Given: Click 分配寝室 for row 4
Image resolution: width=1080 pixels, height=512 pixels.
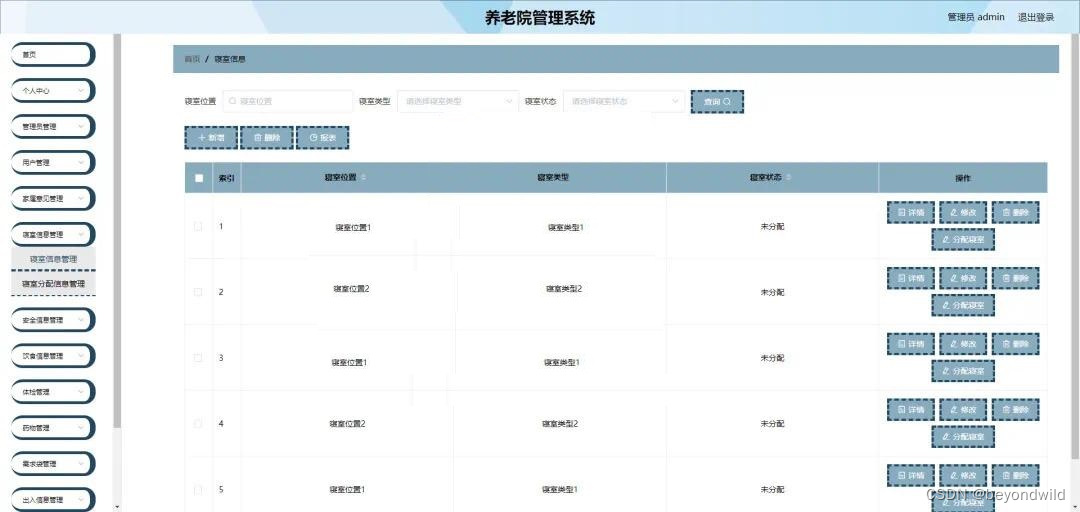Looking at the screenshot, I should 963,436.
